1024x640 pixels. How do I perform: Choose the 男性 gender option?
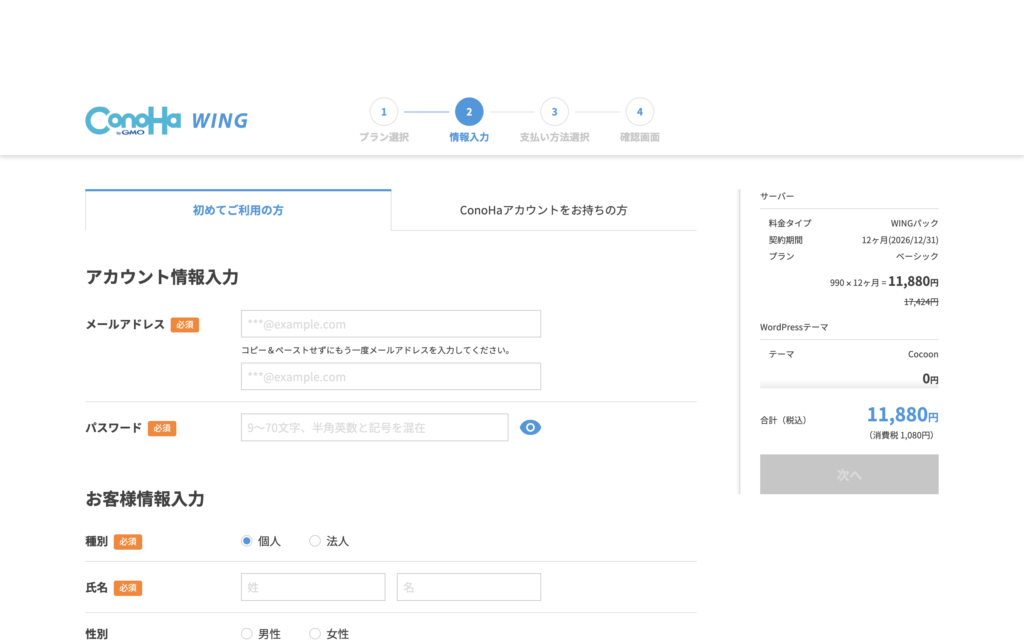[247, 634]
